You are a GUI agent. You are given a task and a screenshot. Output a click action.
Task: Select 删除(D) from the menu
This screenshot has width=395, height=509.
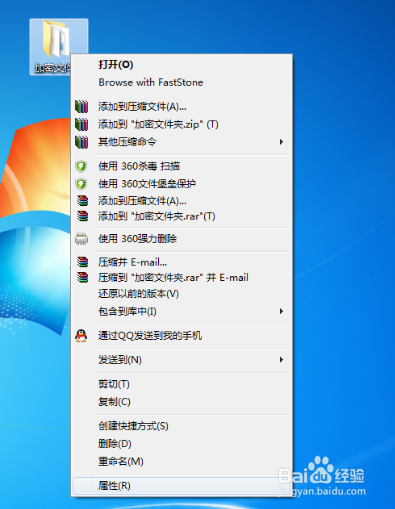[x=182, y=444]
